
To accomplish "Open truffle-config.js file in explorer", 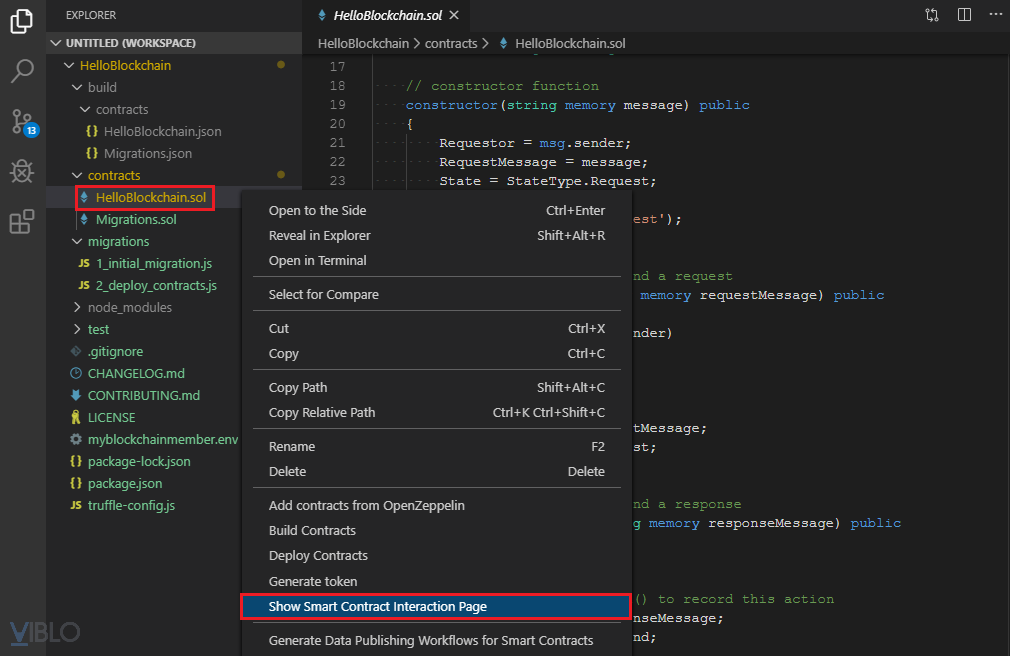I will (131, 505).
